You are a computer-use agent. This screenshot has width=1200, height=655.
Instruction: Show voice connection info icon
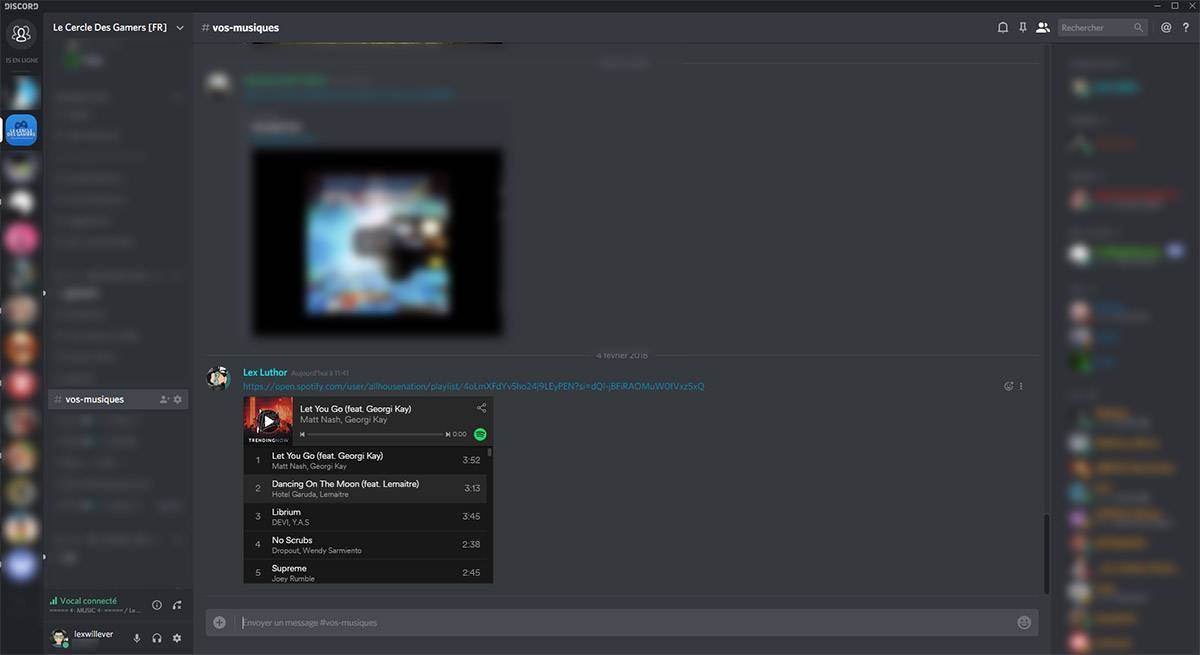click(157, 605)
